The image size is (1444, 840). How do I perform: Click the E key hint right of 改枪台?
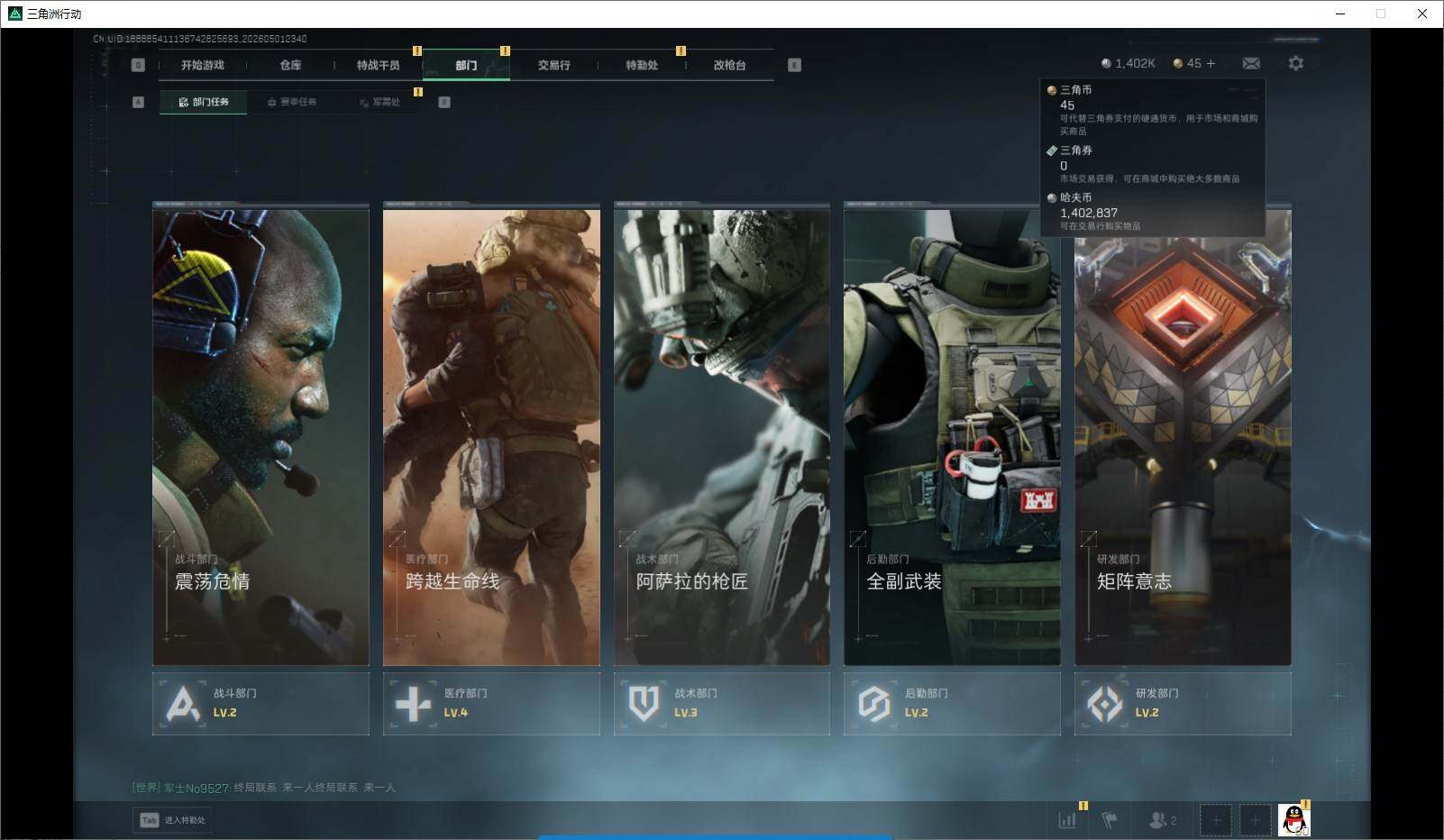tap(794, 65)
